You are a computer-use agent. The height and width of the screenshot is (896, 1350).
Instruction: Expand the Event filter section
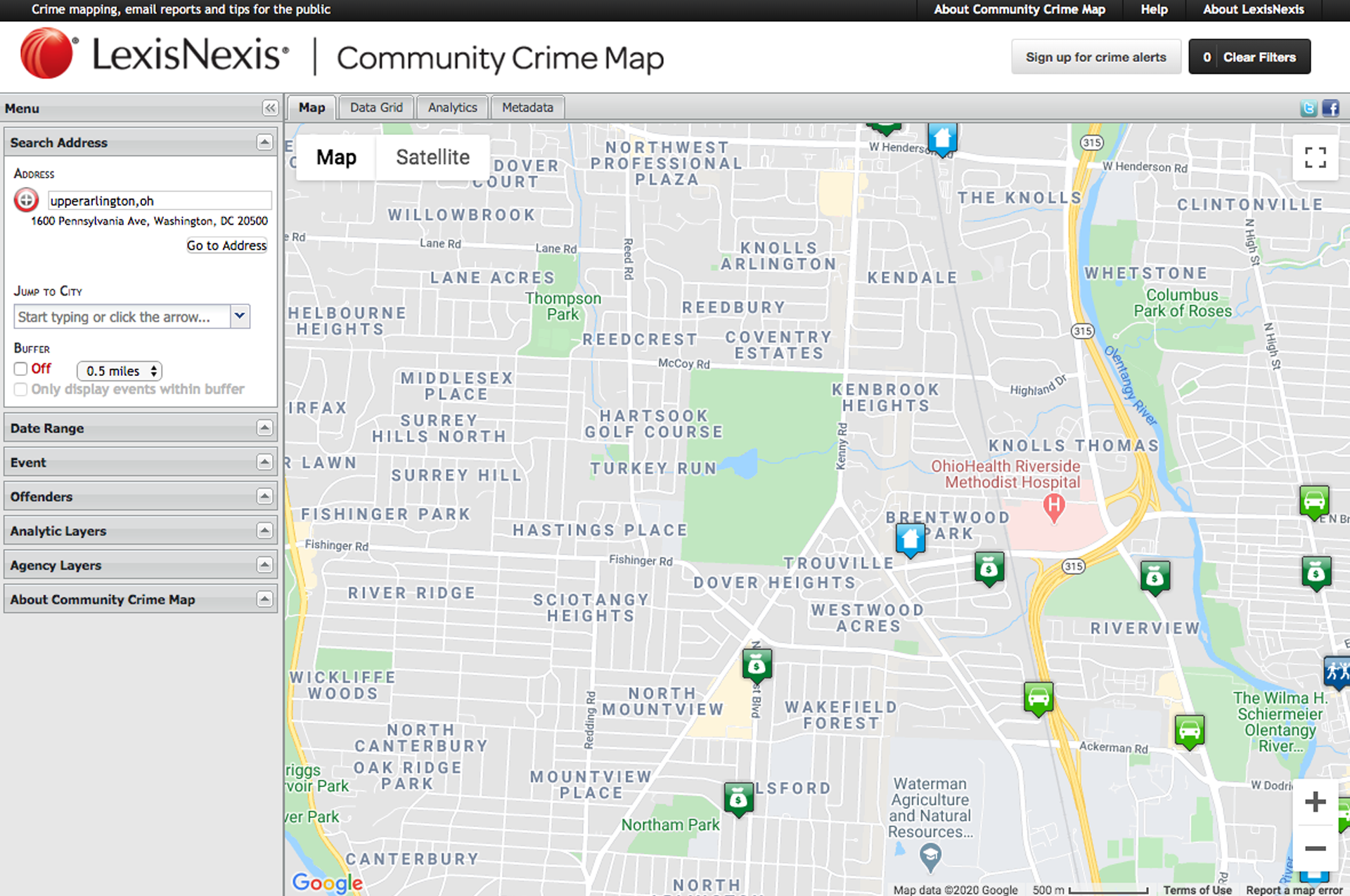140,463
